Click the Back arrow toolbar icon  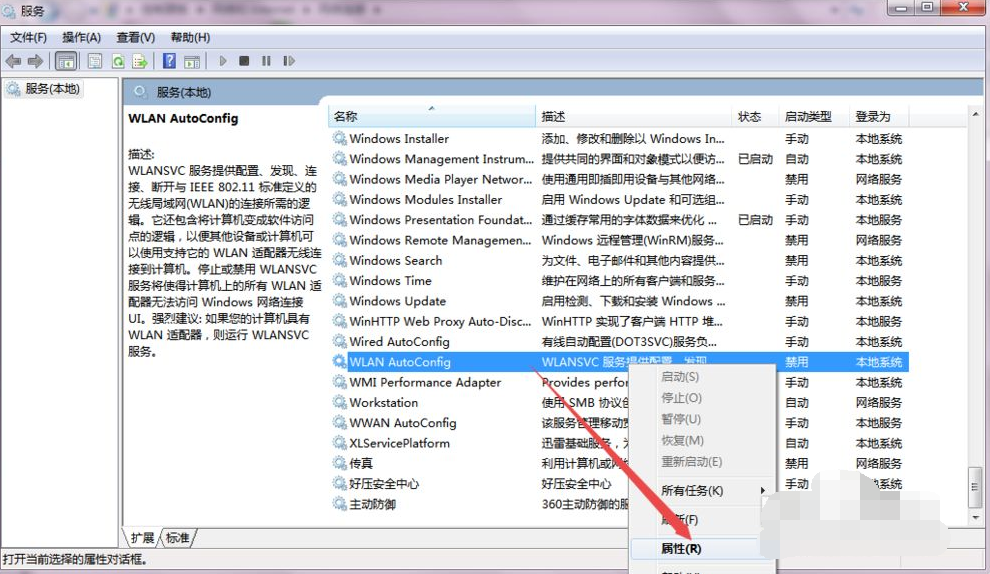point(14,61)
